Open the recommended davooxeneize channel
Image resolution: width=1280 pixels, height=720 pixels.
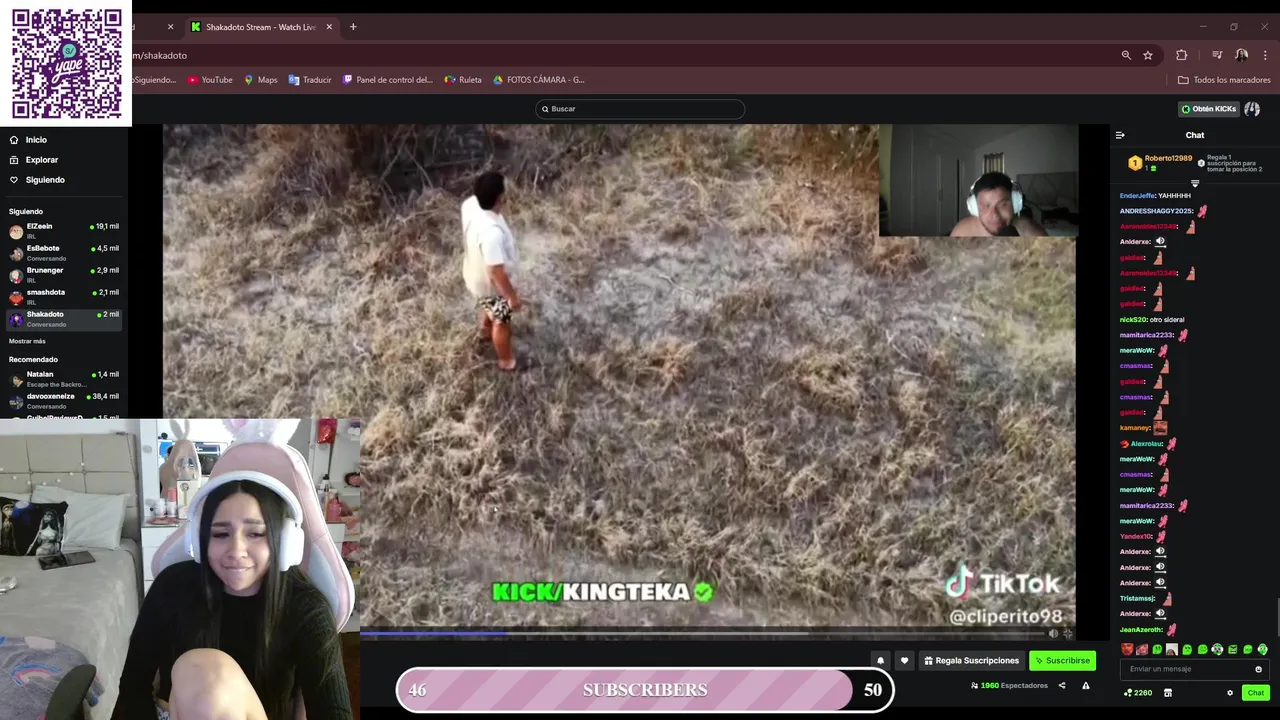click(64, 401)
